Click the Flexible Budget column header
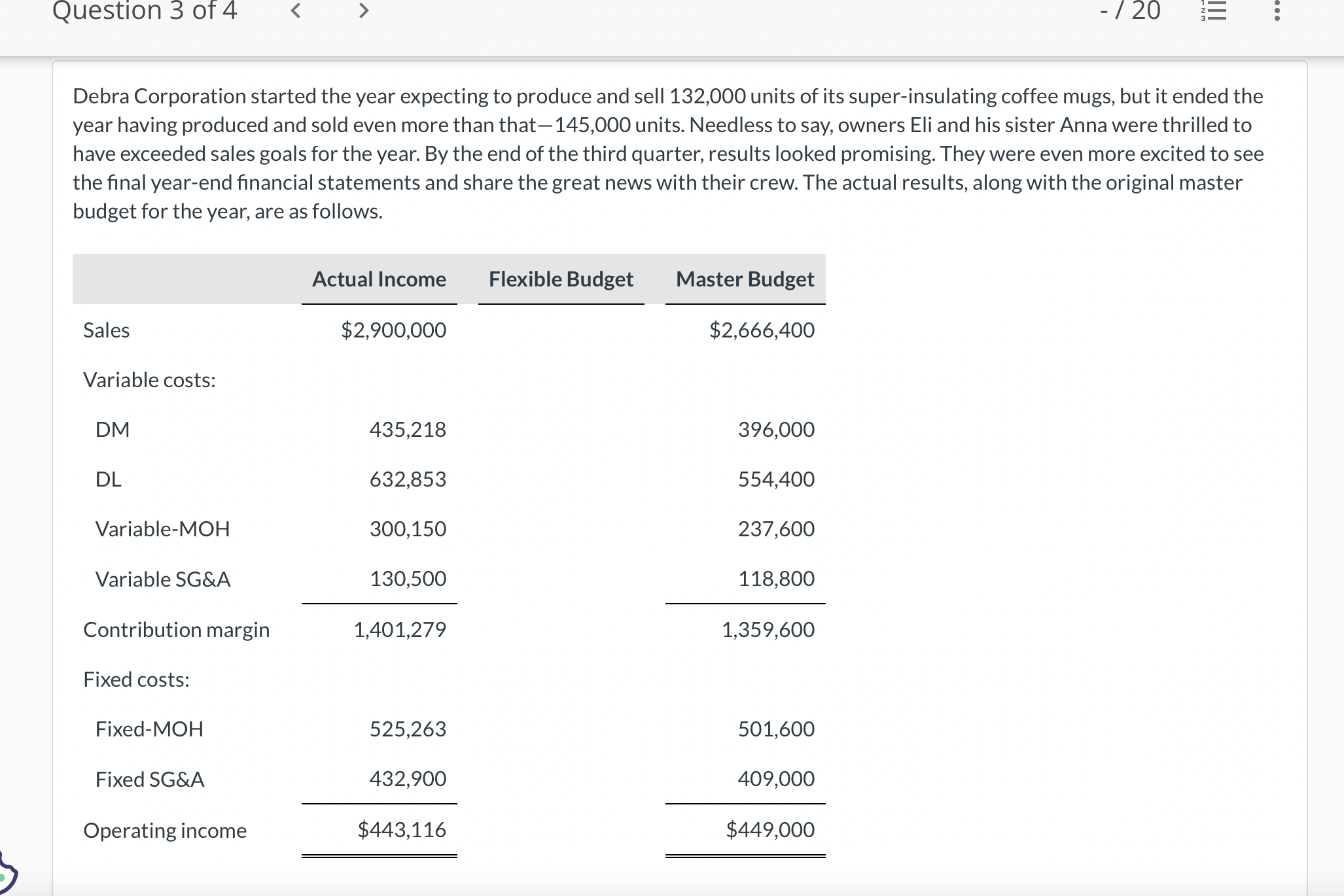This screenshot has width=1344, height=896. pos(561,279)
